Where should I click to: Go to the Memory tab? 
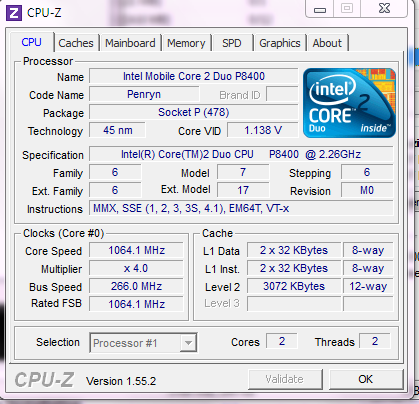tap(186, 43)
